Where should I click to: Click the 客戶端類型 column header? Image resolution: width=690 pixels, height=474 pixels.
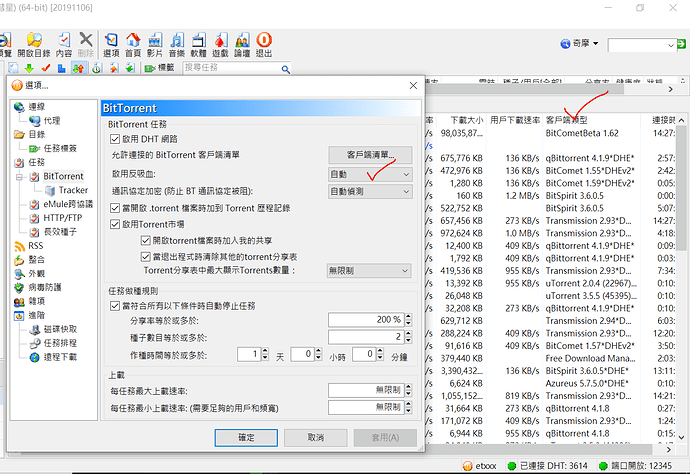point(566,120)
